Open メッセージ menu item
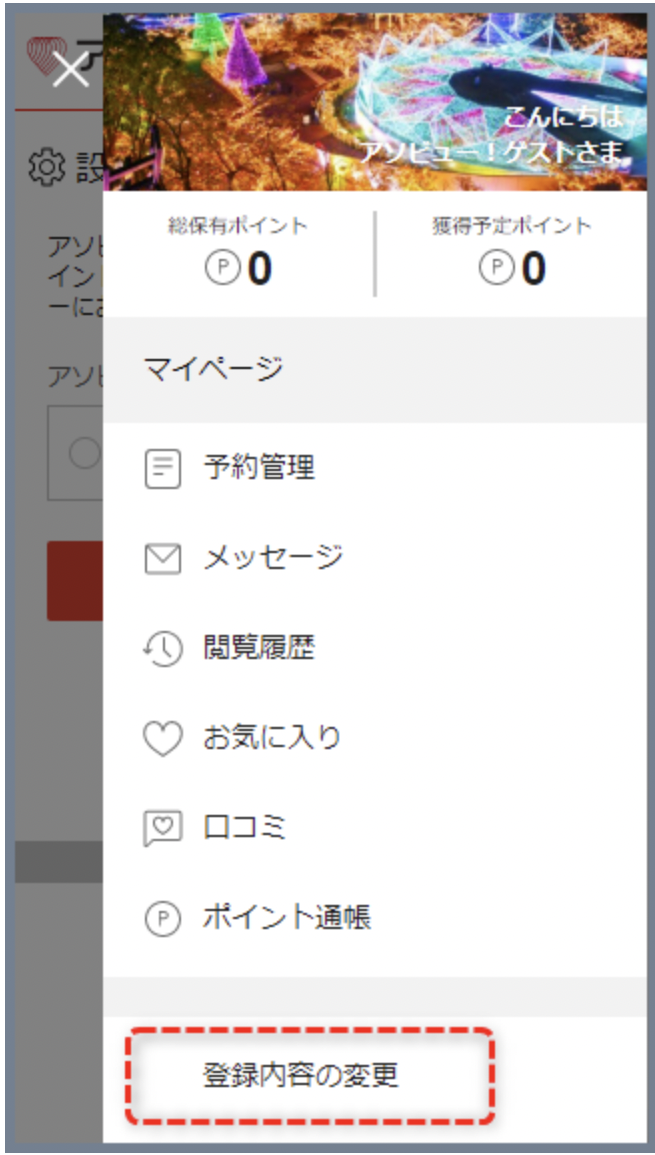655x1155 pixels. [x=375, y=559]
